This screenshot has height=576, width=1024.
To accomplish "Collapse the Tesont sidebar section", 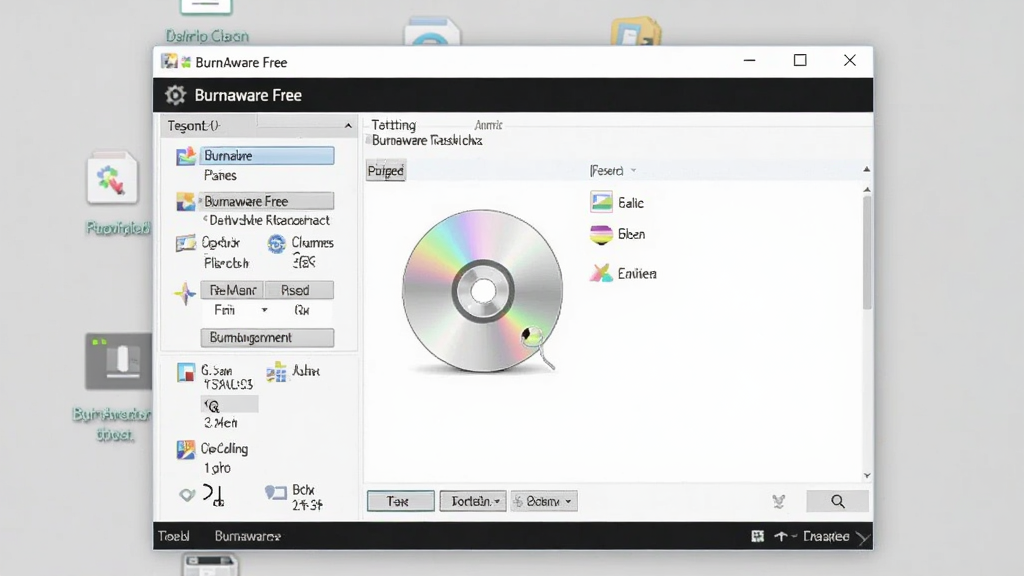I will 348,126.
